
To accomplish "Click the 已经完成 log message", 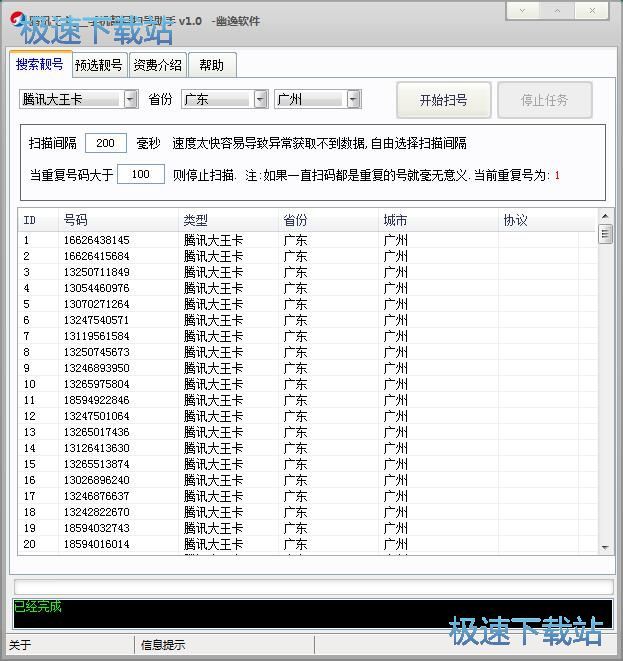I will pos(38,607).
